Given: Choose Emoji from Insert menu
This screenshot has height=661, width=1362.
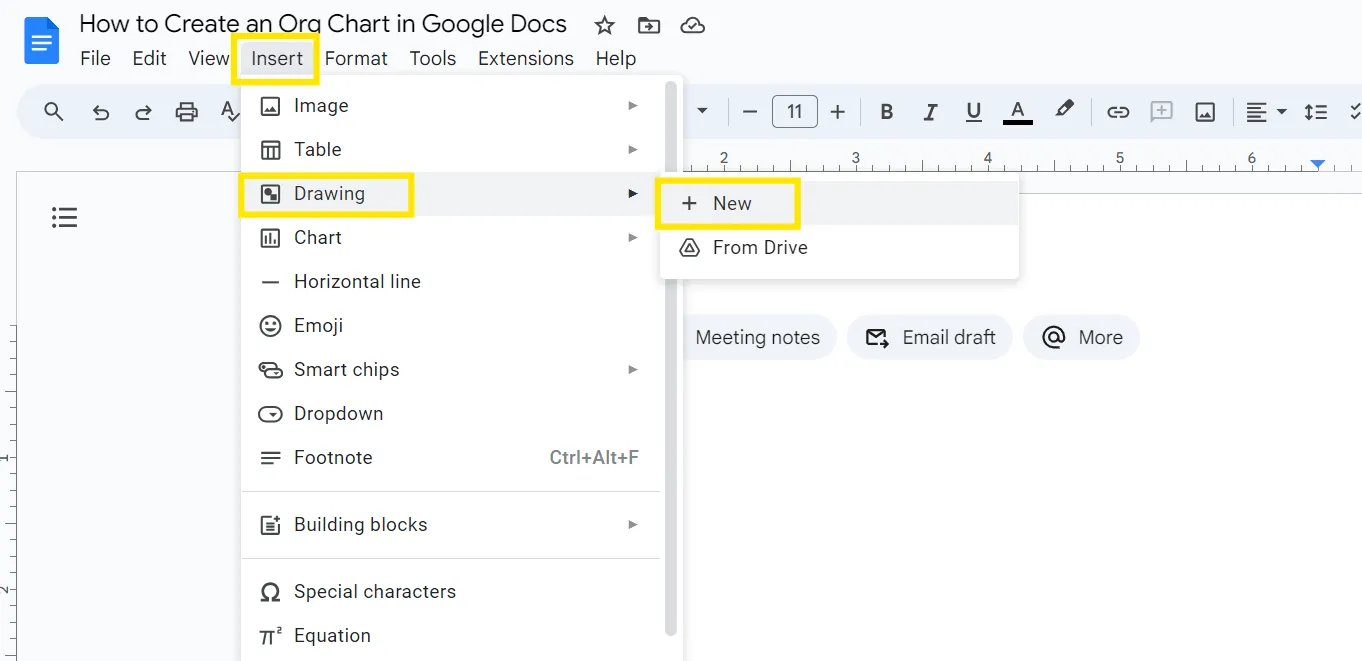Looking at the screenshot, I should point(451,326).
